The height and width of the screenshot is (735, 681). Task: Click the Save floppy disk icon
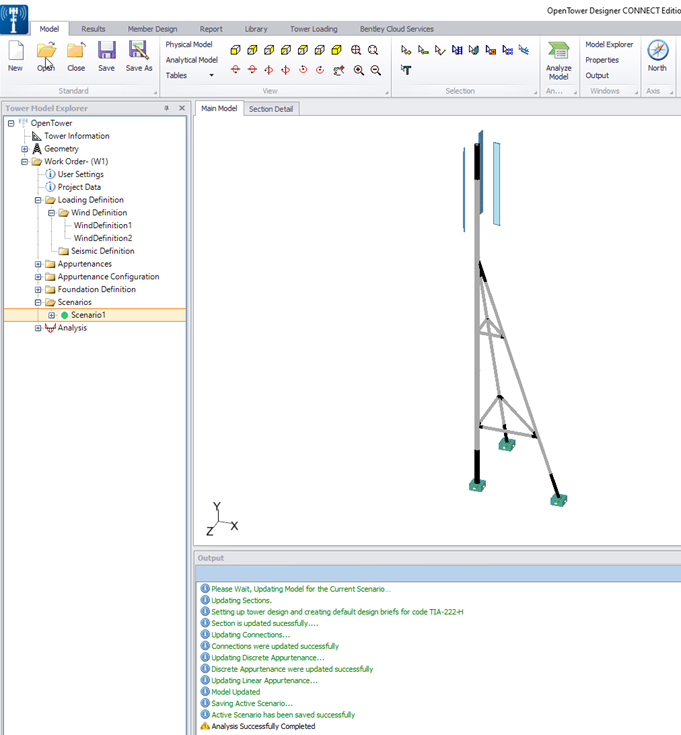click(x=107, y=50)
